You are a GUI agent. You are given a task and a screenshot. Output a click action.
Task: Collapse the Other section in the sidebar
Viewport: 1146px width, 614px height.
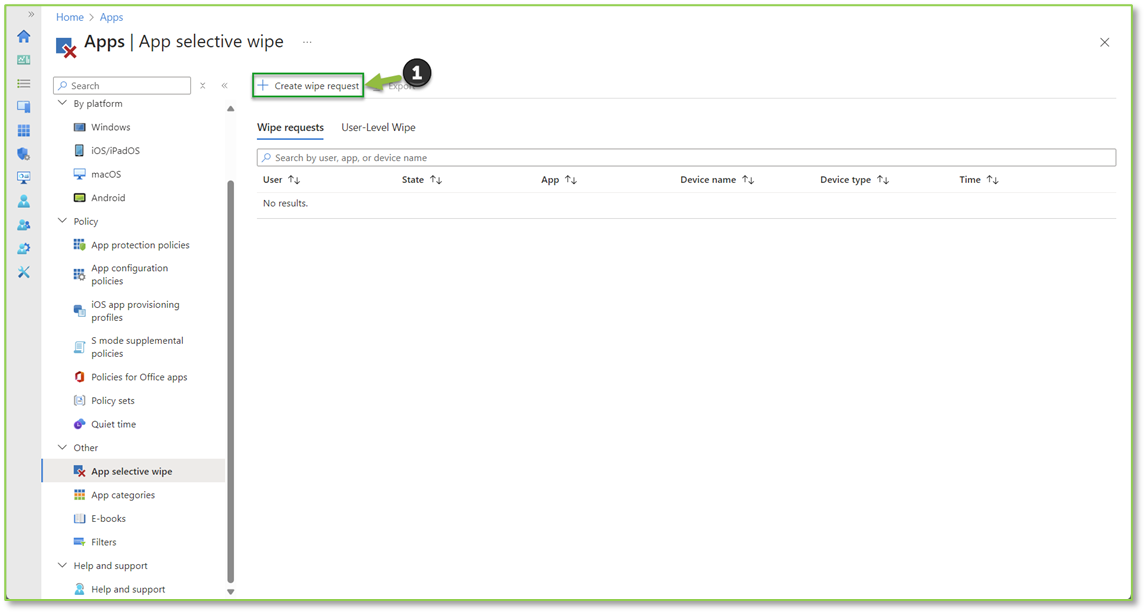tap(62, 447)
